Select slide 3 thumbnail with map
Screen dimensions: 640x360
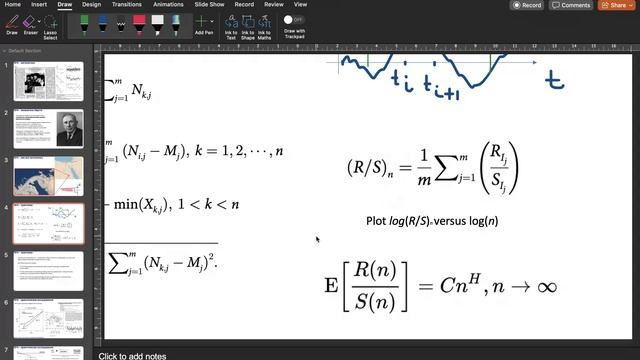click(48, 176)
